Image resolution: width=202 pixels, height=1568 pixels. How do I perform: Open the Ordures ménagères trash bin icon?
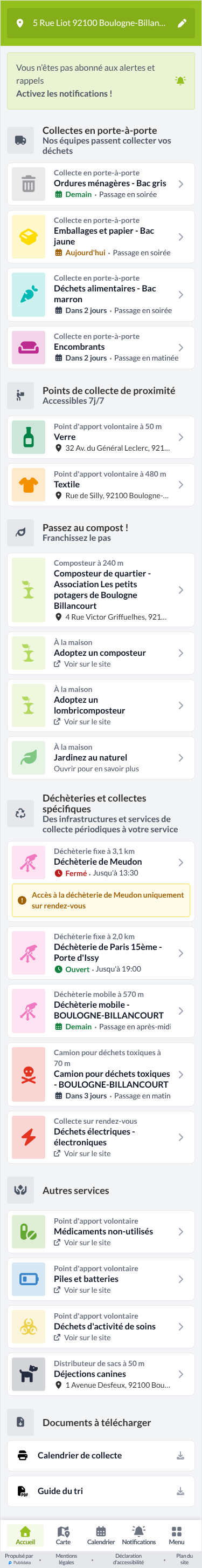(29, 184)
